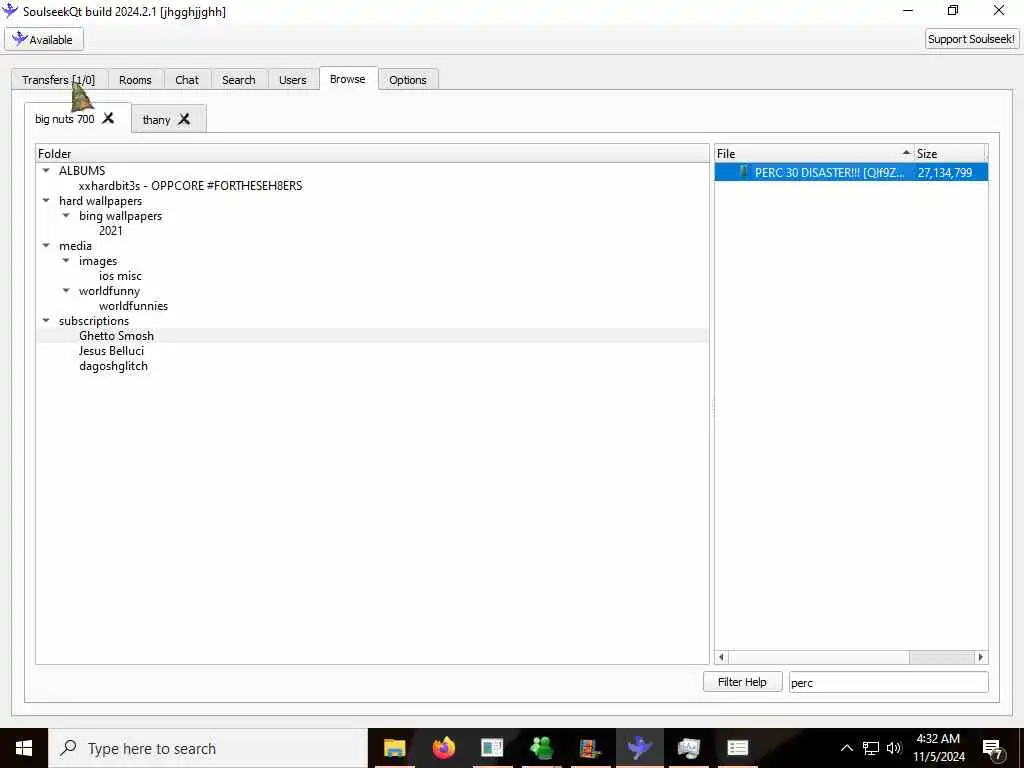This screenshot has width=1024, height=768.
Task: Switch to the Transfers tab
Action: pos(59,80)
